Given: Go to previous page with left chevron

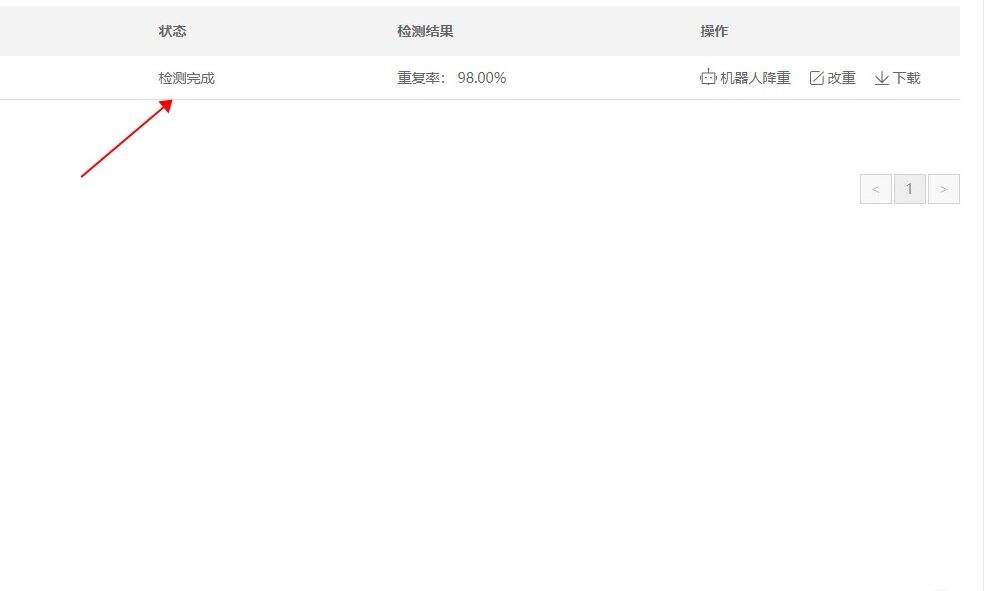Looking at the screenshot, I should [875, 189].
